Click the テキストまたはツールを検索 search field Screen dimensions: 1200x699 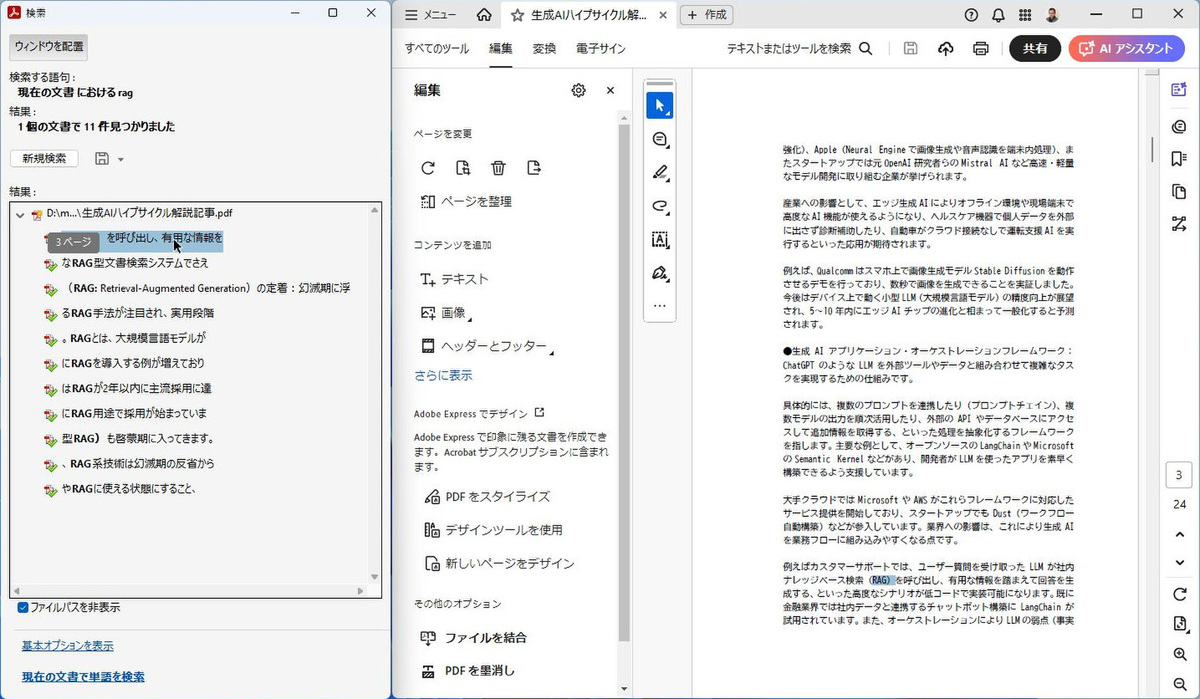(x=799, y=49)
